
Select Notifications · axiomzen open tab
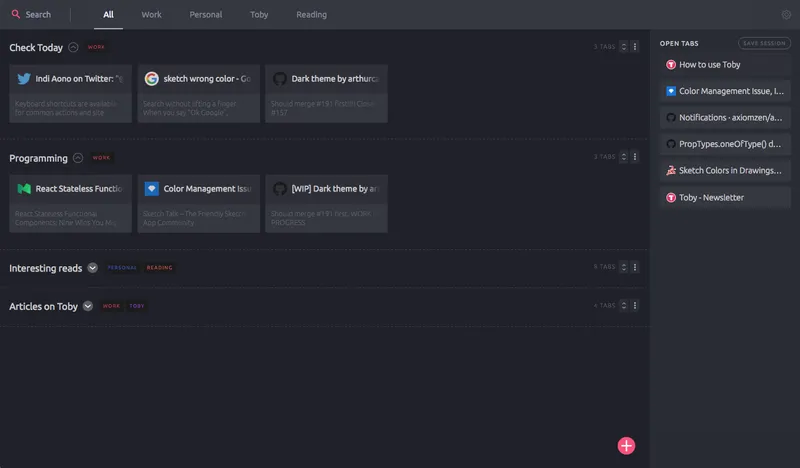tap(725, 118)
